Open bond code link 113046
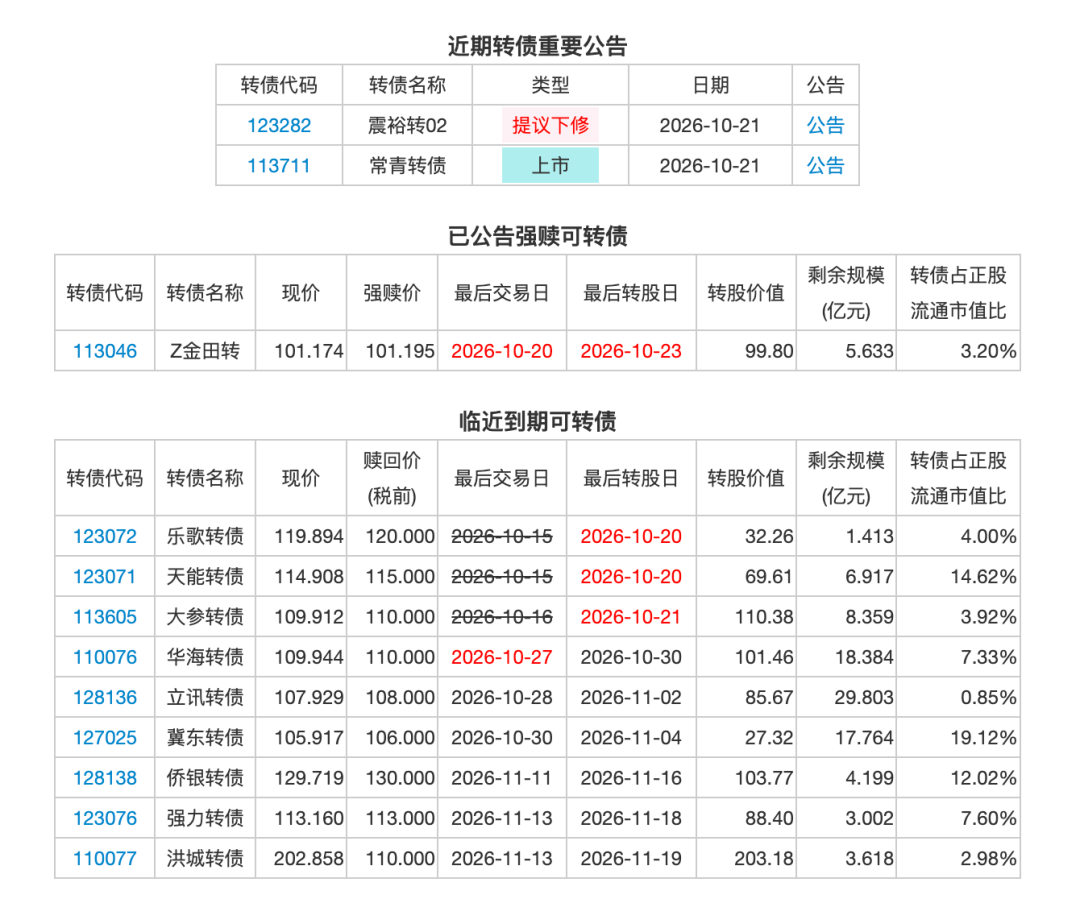 (105, 351)
